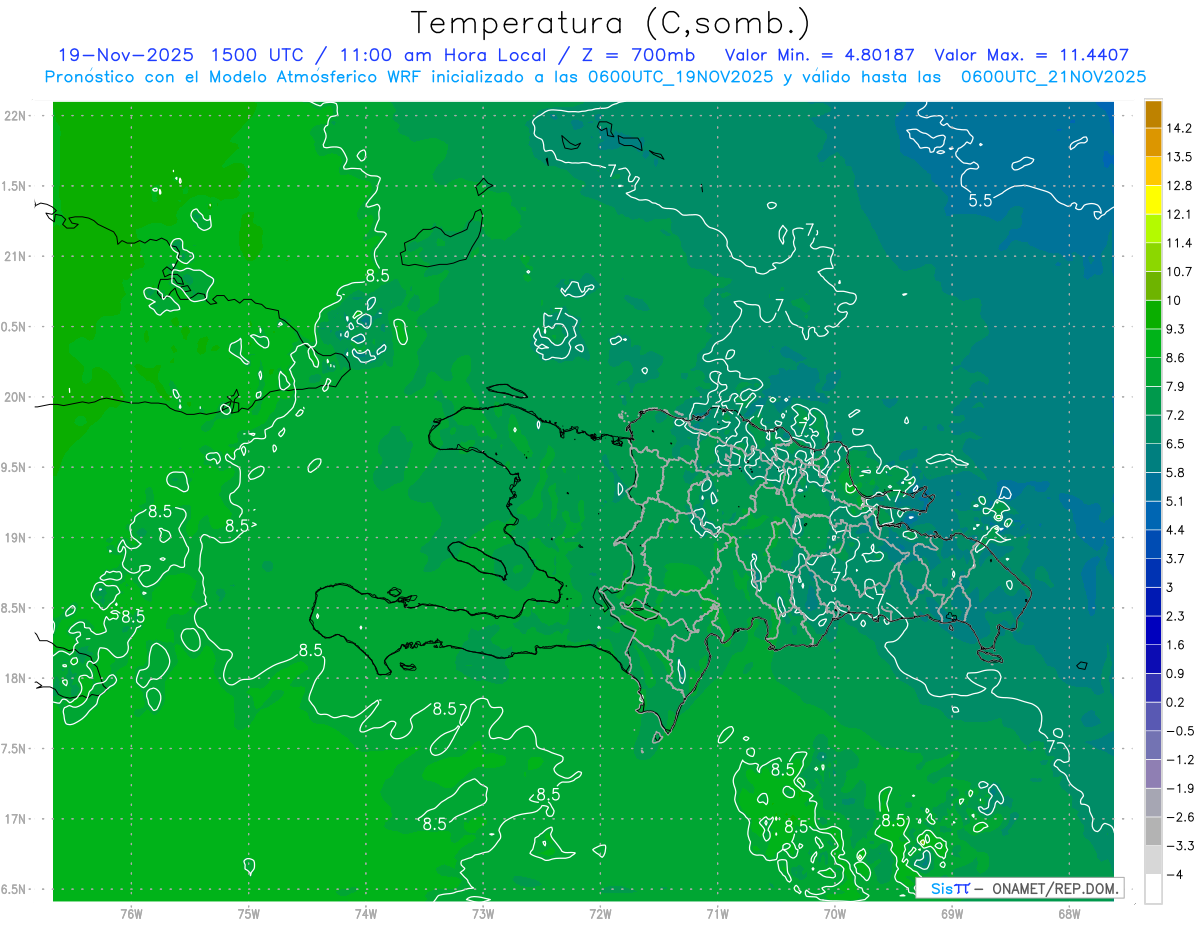Click the '18N' latitude label
1200x927 pixels.
(16, 678)
